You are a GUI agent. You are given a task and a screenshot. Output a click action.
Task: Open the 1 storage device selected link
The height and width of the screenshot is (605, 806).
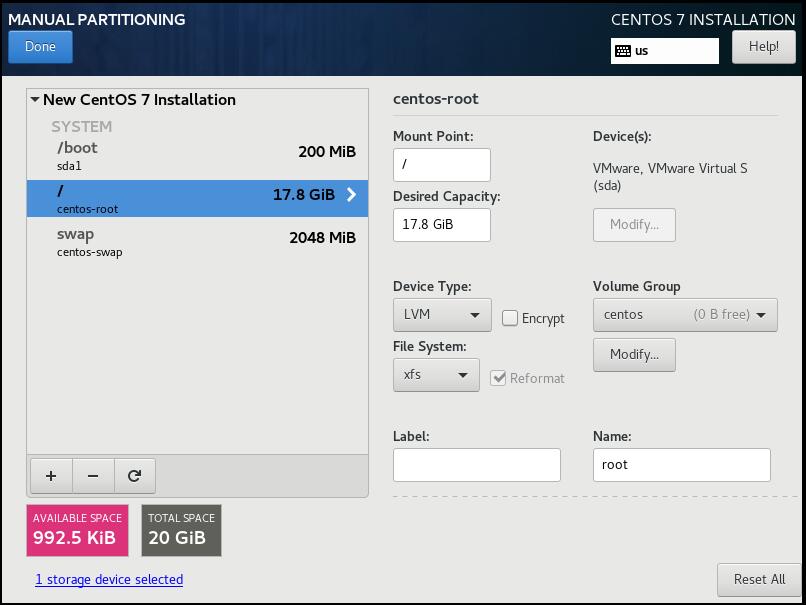click(109, 579)
